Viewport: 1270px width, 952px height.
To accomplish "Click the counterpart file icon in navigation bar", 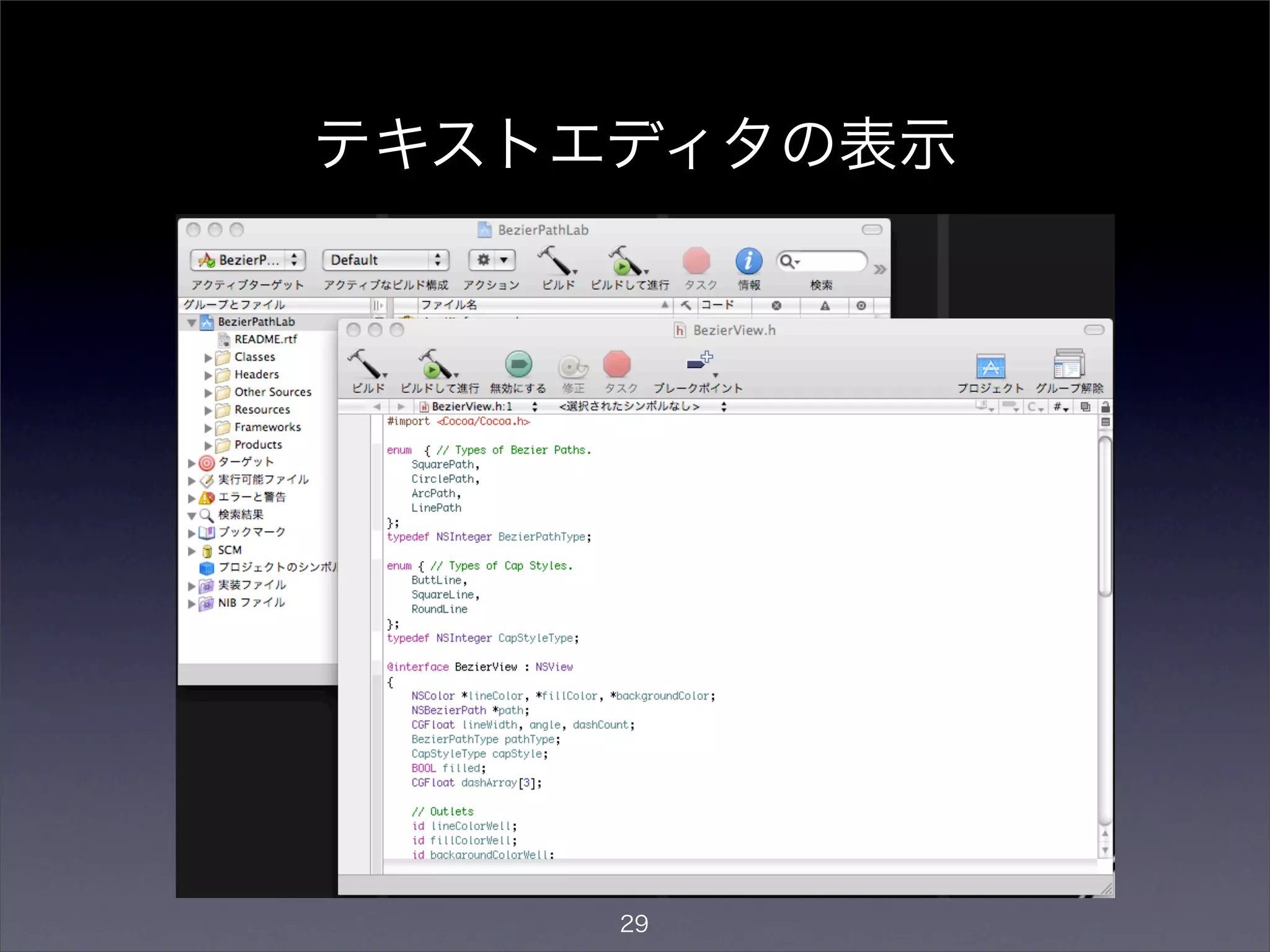I will (1085, 407).
